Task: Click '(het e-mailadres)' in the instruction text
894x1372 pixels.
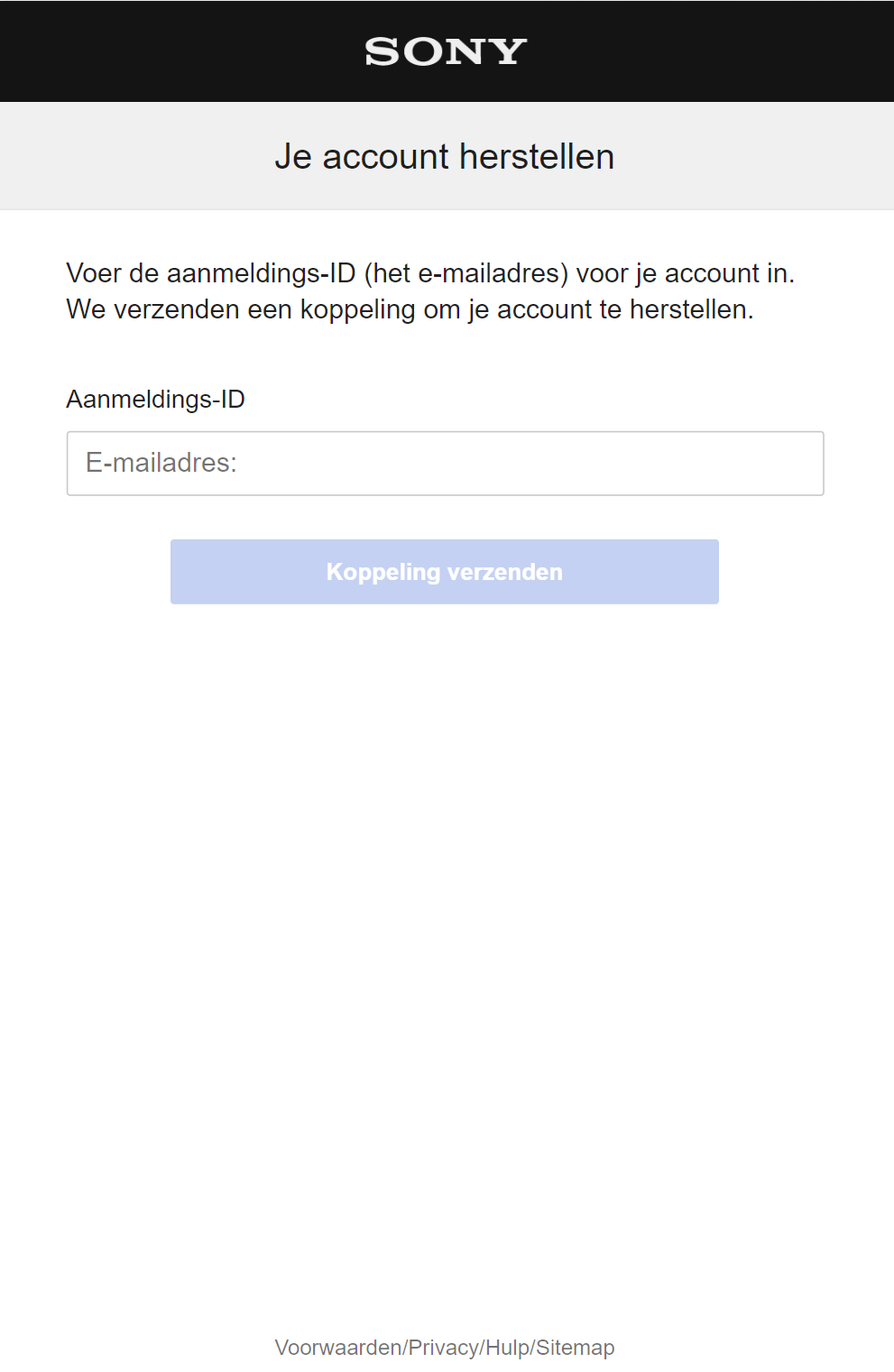Action: coord(465,273)
